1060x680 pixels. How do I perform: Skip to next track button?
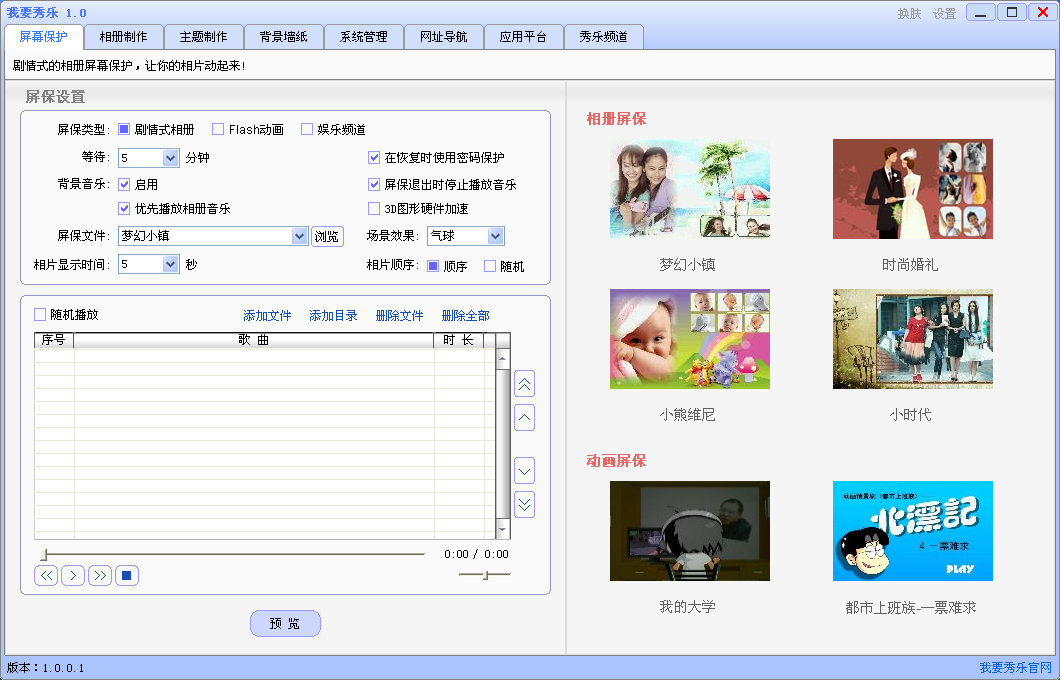click(100, 575)
